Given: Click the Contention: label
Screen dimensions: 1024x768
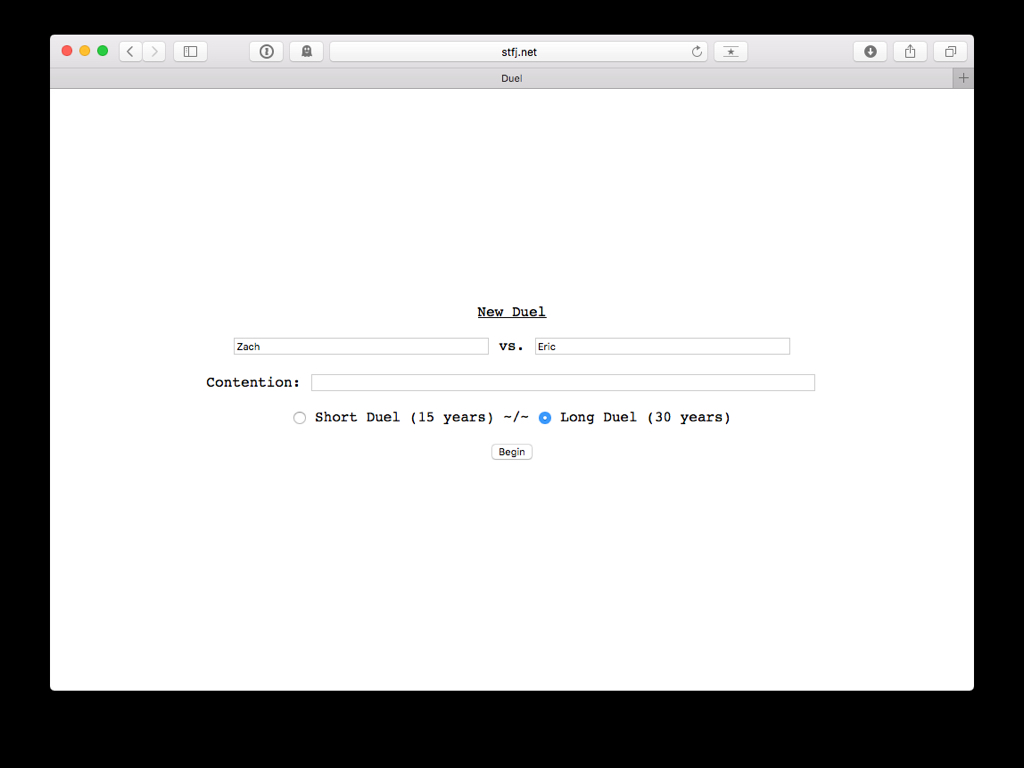Looking at the screenshot, I should pos(253,383).
